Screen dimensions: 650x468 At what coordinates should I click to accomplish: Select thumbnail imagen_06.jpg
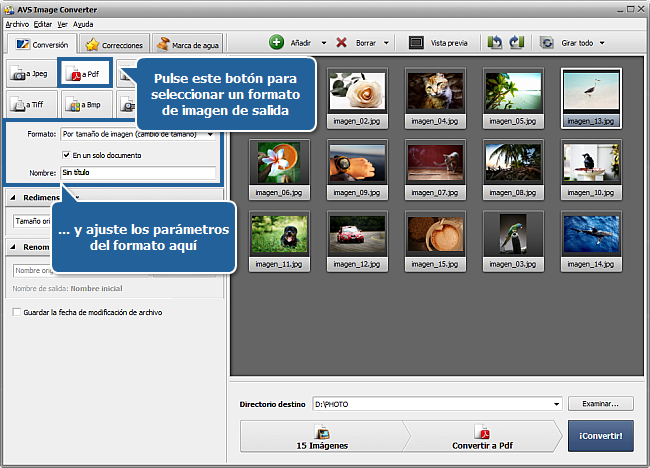tap(279, 170)
